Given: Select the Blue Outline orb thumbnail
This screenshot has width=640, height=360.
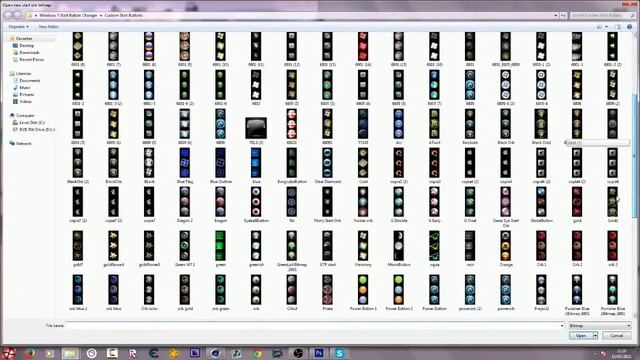Looking at the screenshot, I should [x=220, y=163].
